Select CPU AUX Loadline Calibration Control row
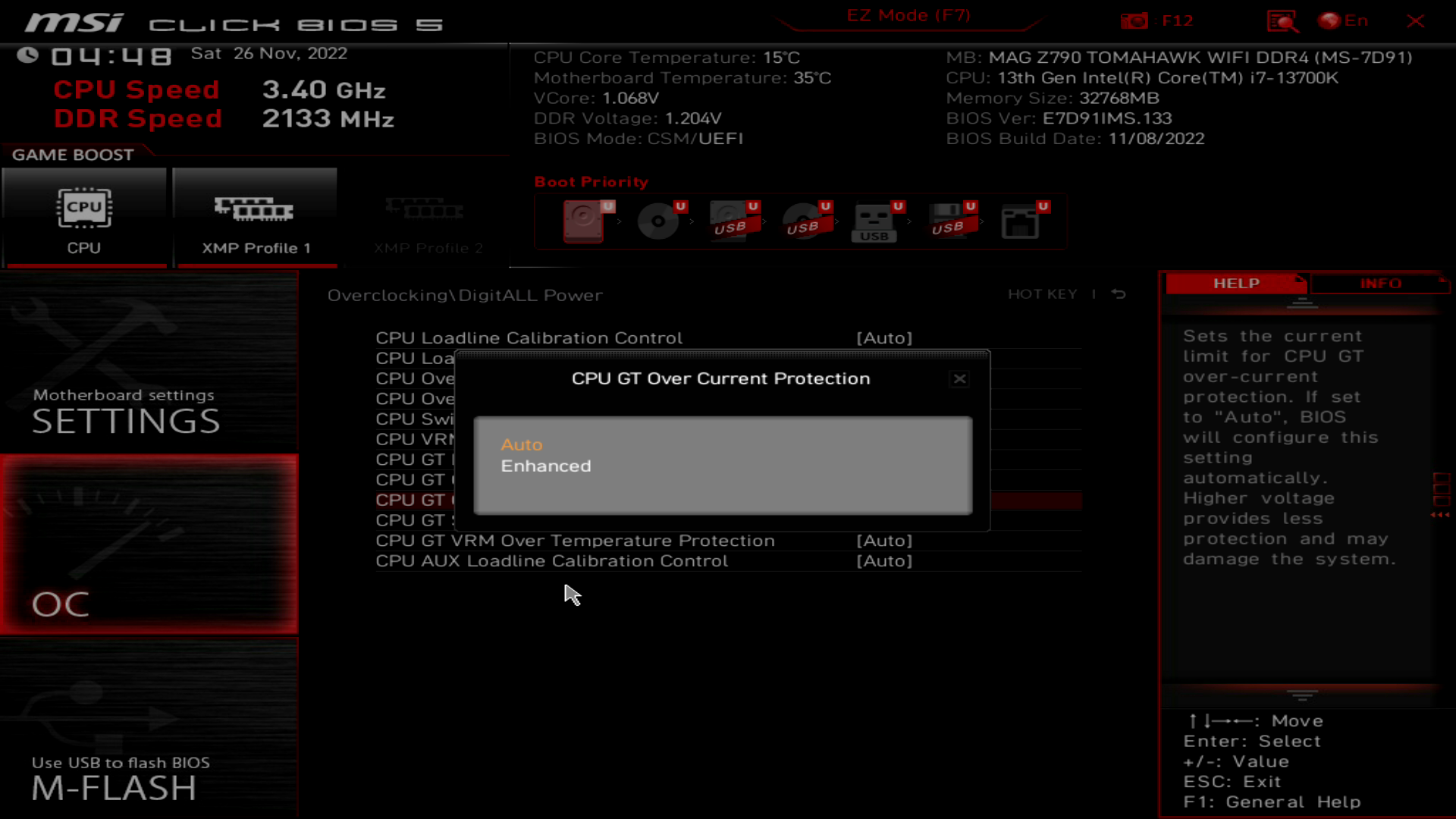Viewport: 1456px width, 819px height. (728, 561)
